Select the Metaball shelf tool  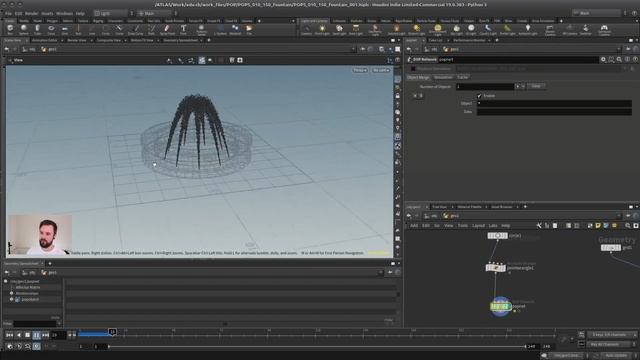tap(235, 29)
